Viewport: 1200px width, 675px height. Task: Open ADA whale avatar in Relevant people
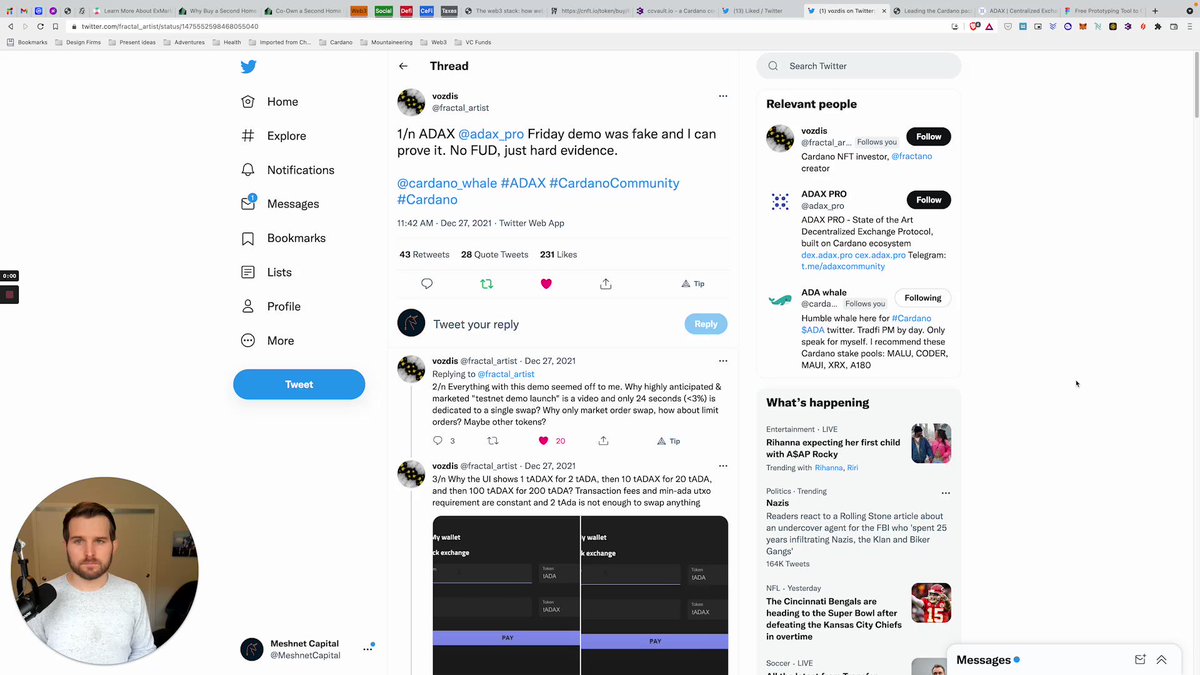(x=780, y=300)
